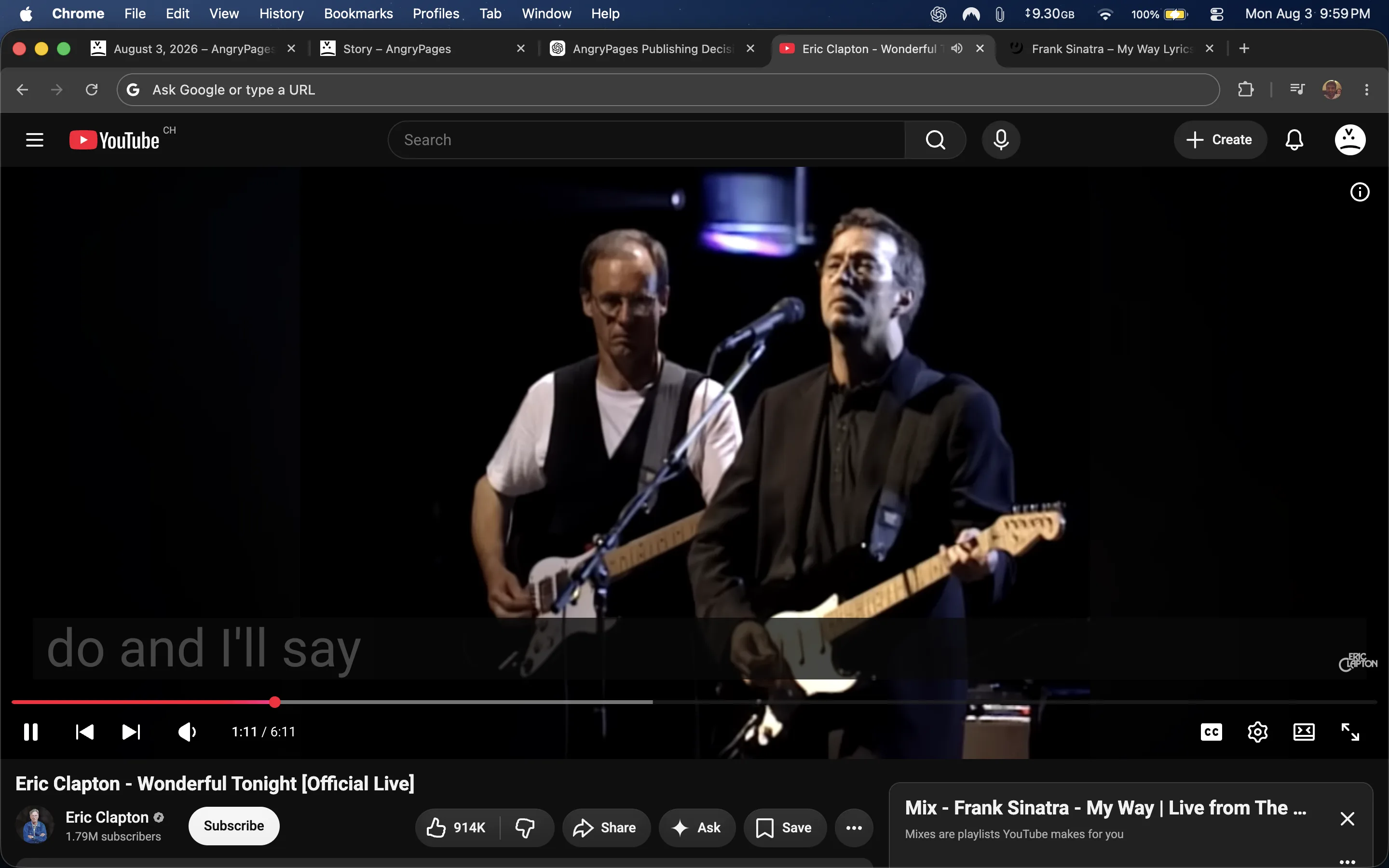Click the Mix Frank Sinatra My Way title
The width and height of the screenshot is (1389, 868).
(1105, 808)
